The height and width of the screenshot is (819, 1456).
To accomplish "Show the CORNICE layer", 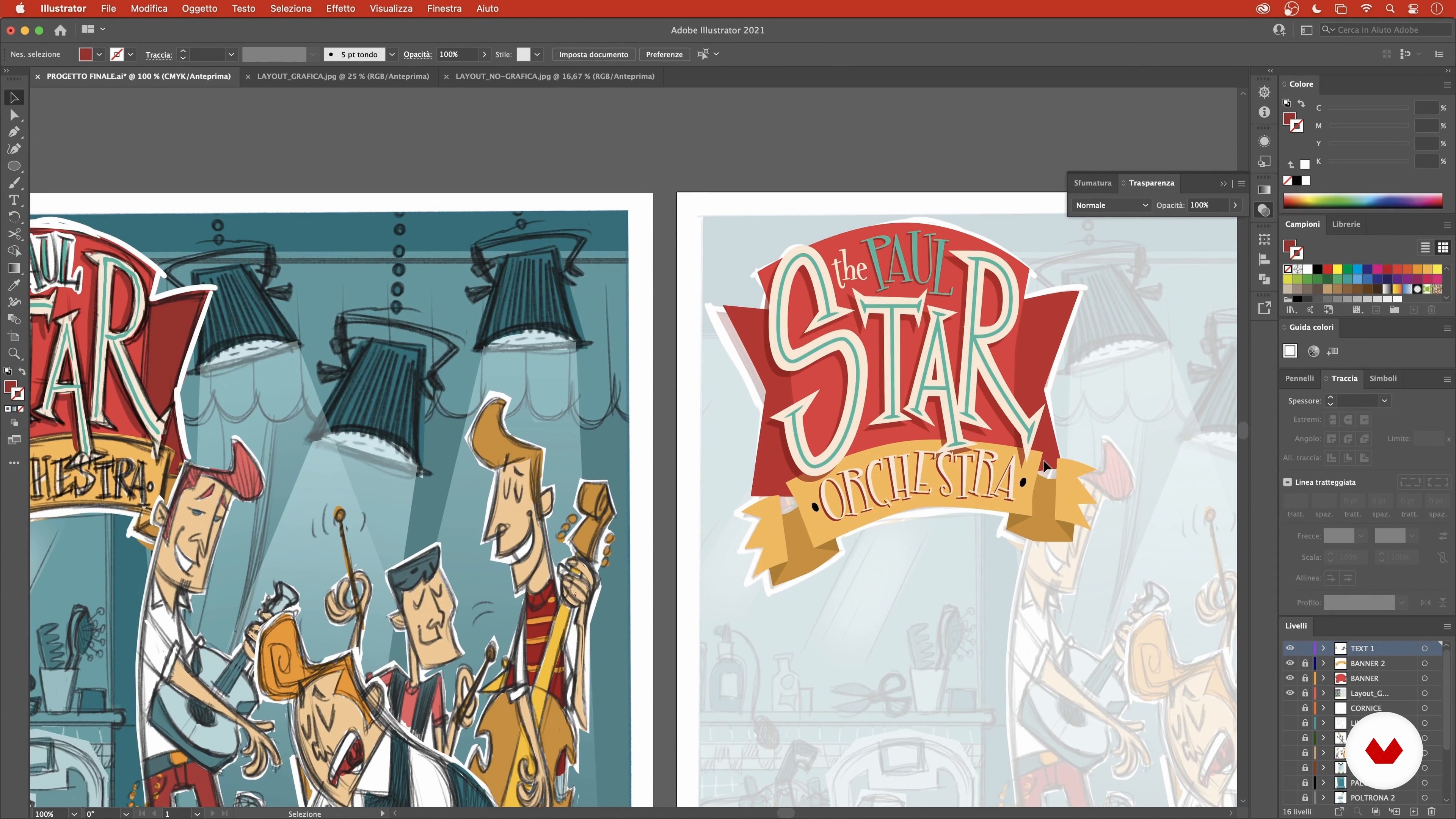I will coord(1290,708).
